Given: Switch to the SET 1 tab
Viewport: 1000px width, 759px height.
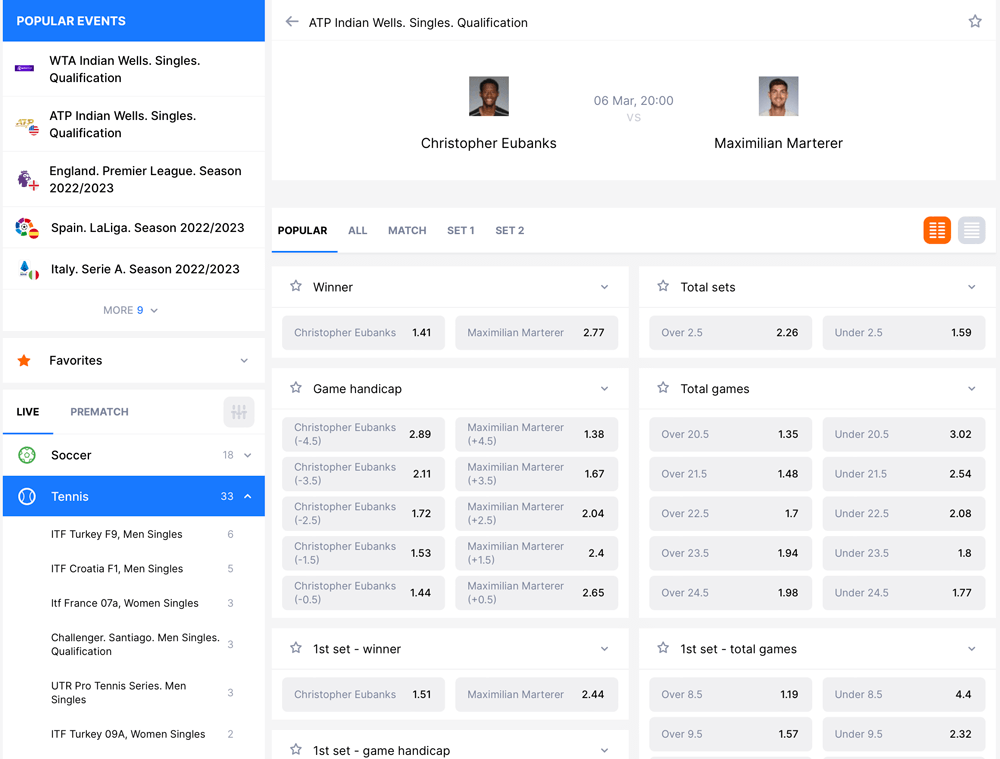Looking at the screenshot, I should pyautogui.click(x=460, y=231).
